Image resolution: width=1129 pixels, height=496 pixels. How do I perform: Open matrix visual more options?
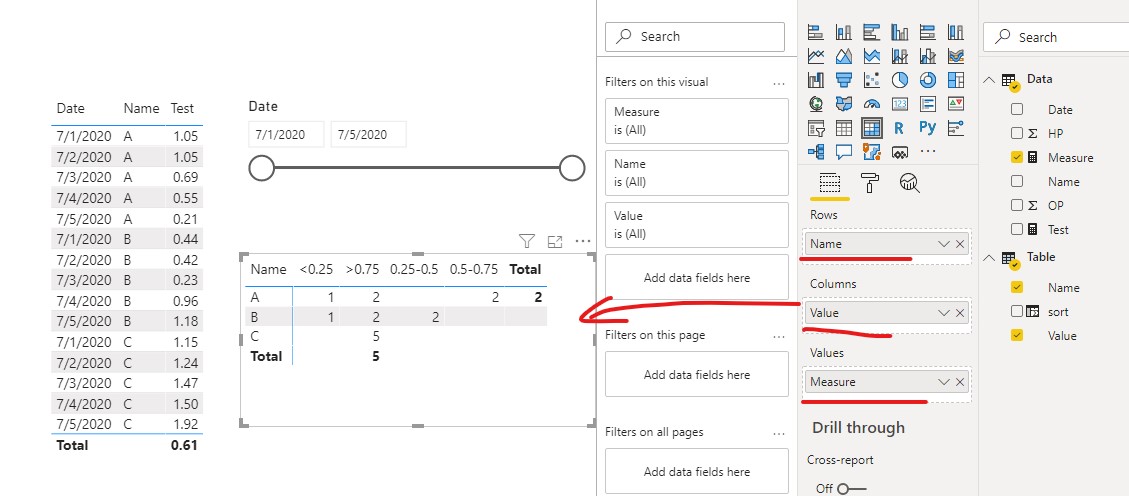(583, 241)
